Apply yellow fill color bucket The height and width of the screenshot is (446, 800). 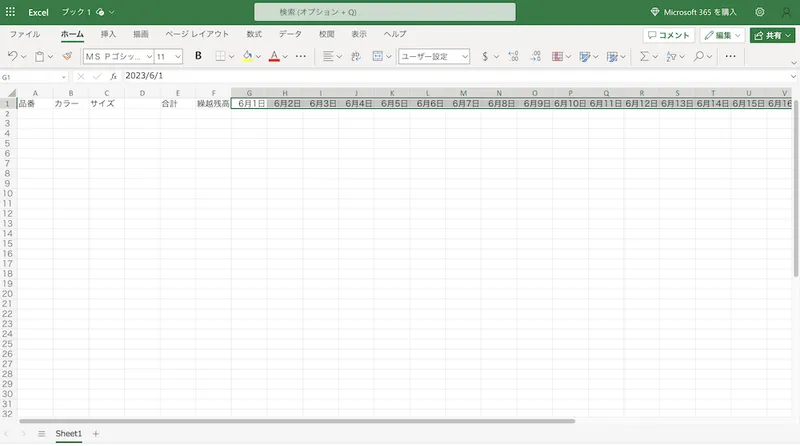coord(247,56)
